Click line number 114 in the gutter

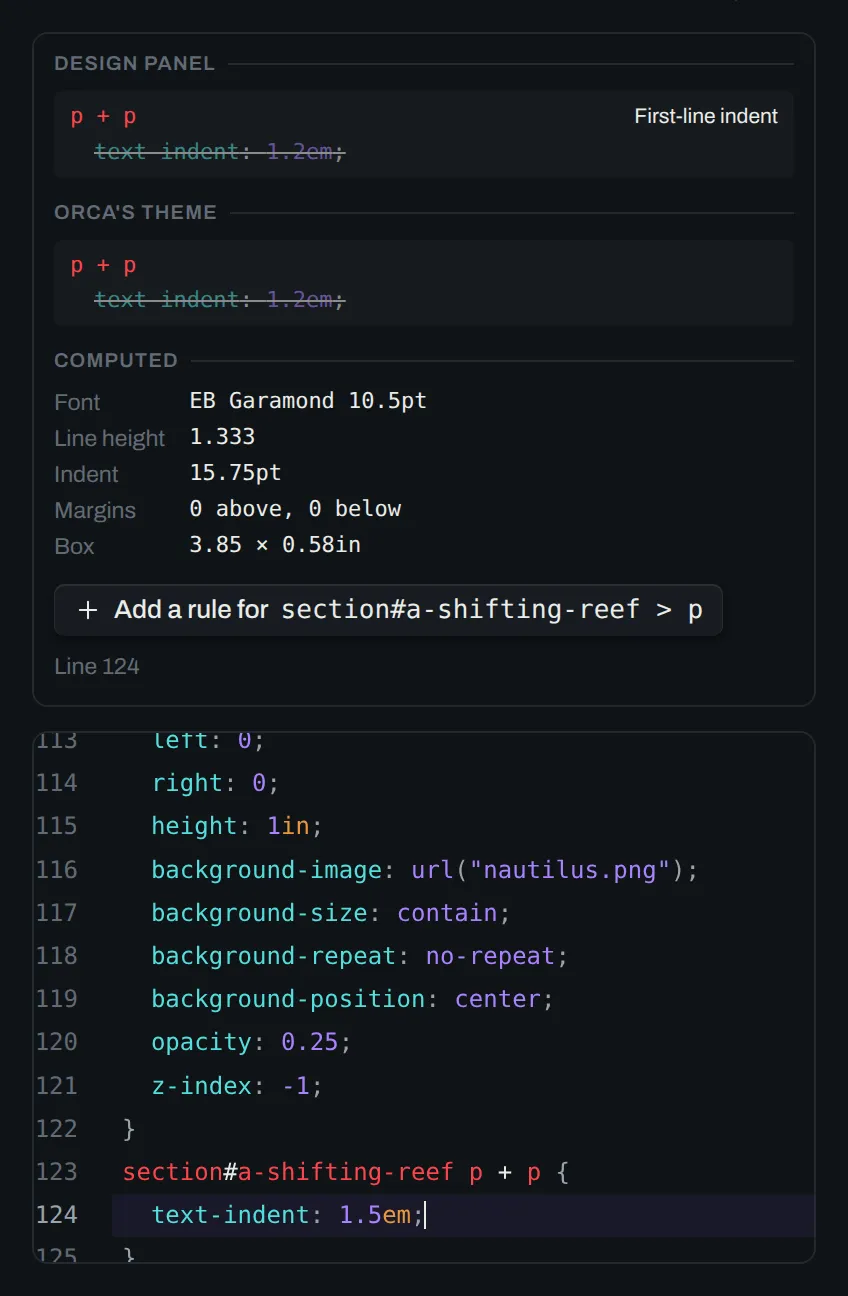(x=57, y=782)
